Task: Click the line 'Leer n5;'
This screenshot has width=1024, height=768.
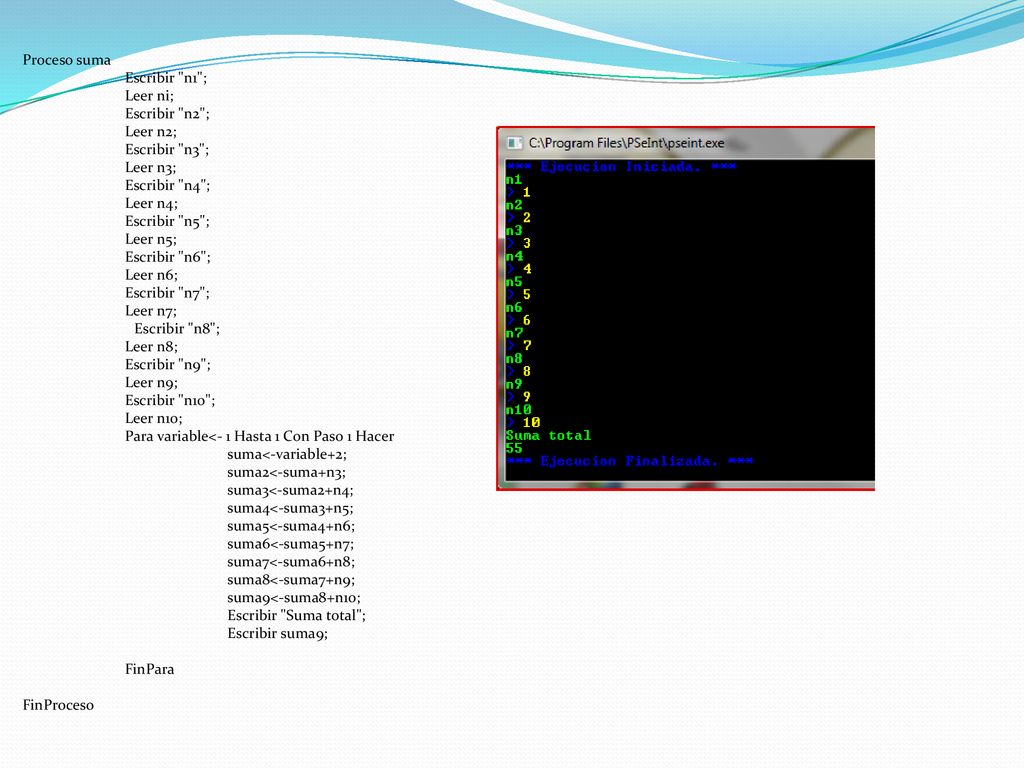Action: click(151, 240)
